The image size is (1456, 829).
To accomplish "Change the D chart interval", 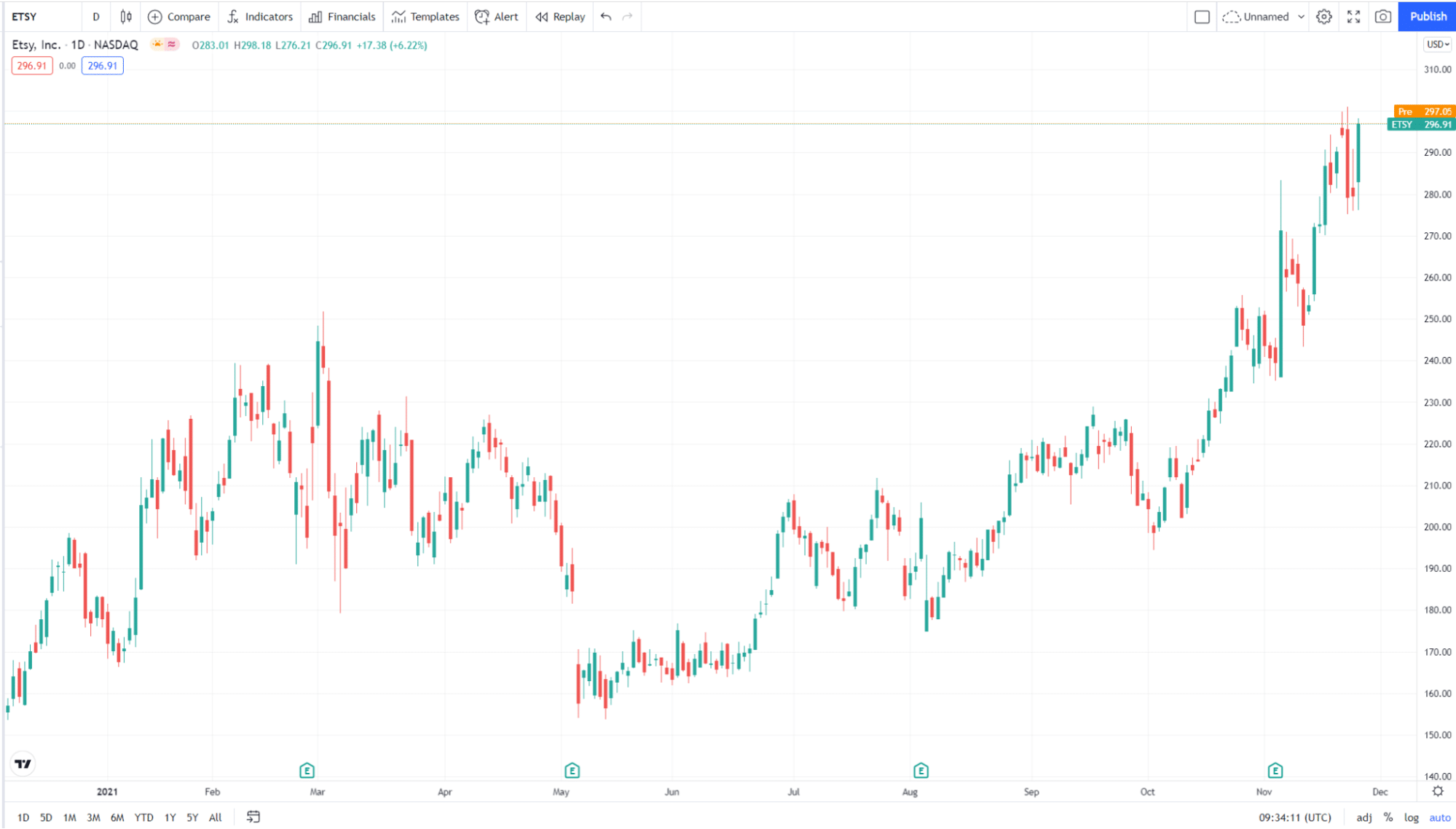I will point(96,16).
